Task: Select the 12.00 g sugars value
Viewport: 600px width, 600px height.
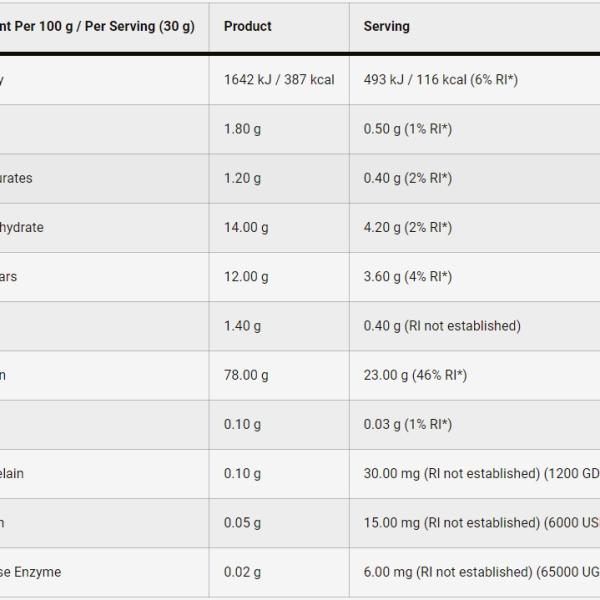Action: [x=246, y=276]
